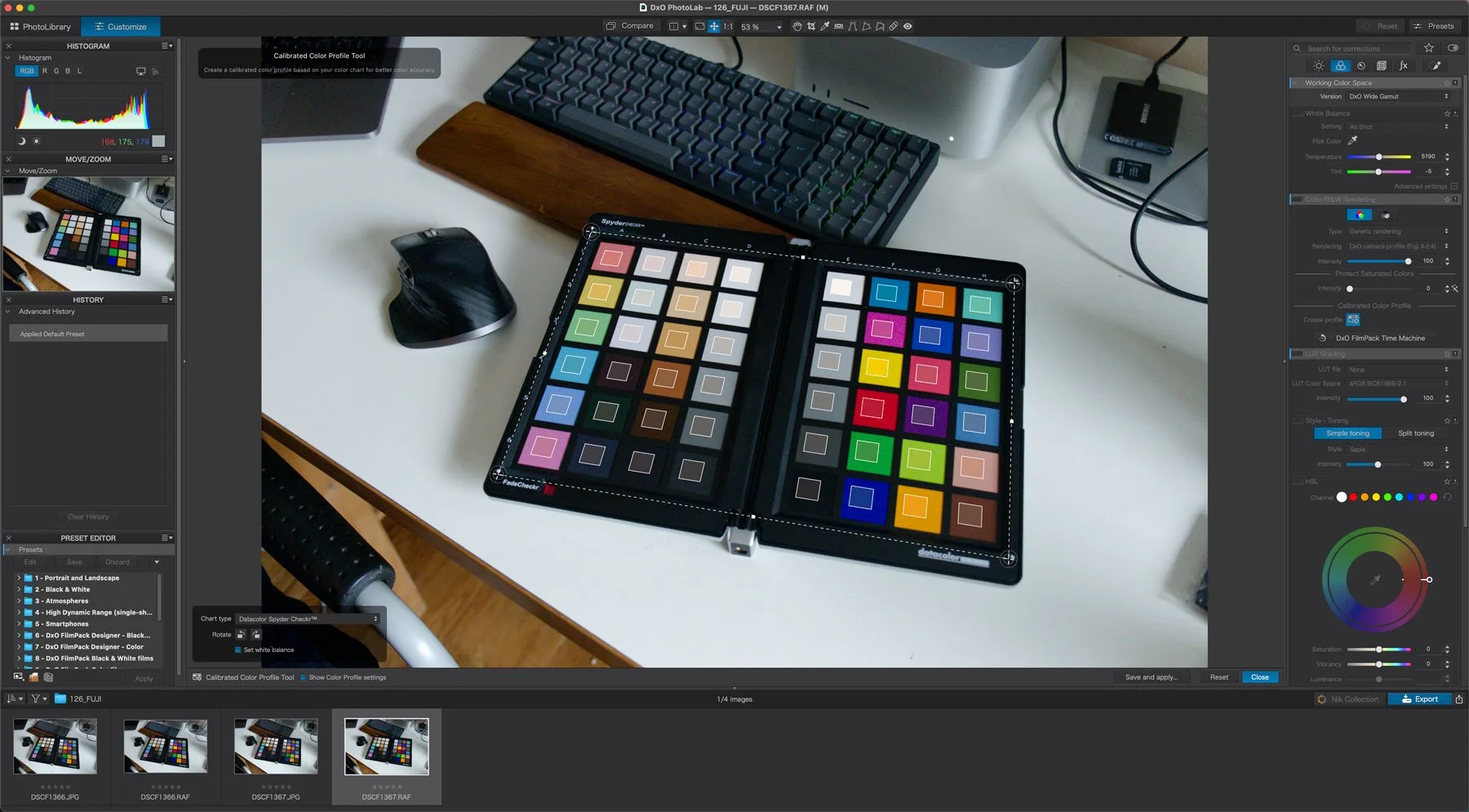Toggle Show Color Profile settings checkbox
This screenshot has height=812, width=1469.
(303, 677)
